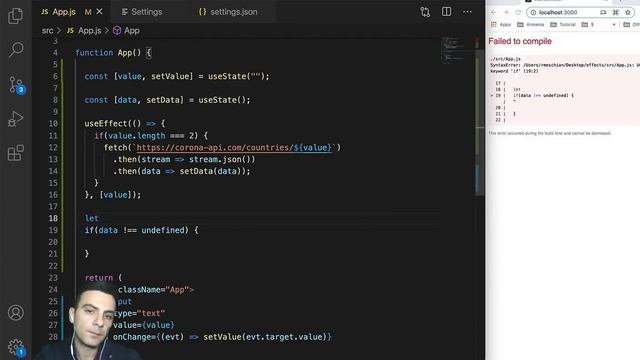640x360 pixels.
Task: Open the '$' bookmarks folder
Action: [x=588, y=24]
